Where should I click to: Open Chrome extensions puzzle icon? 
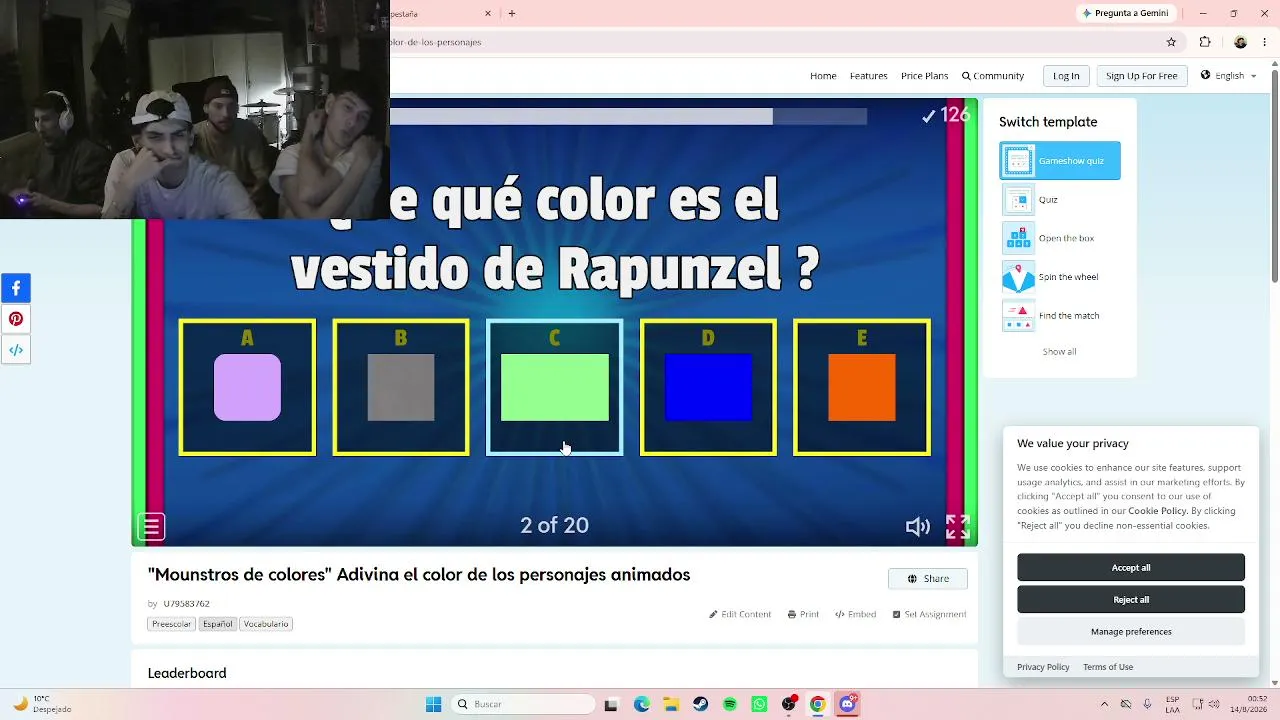(x=1205, y=42)
